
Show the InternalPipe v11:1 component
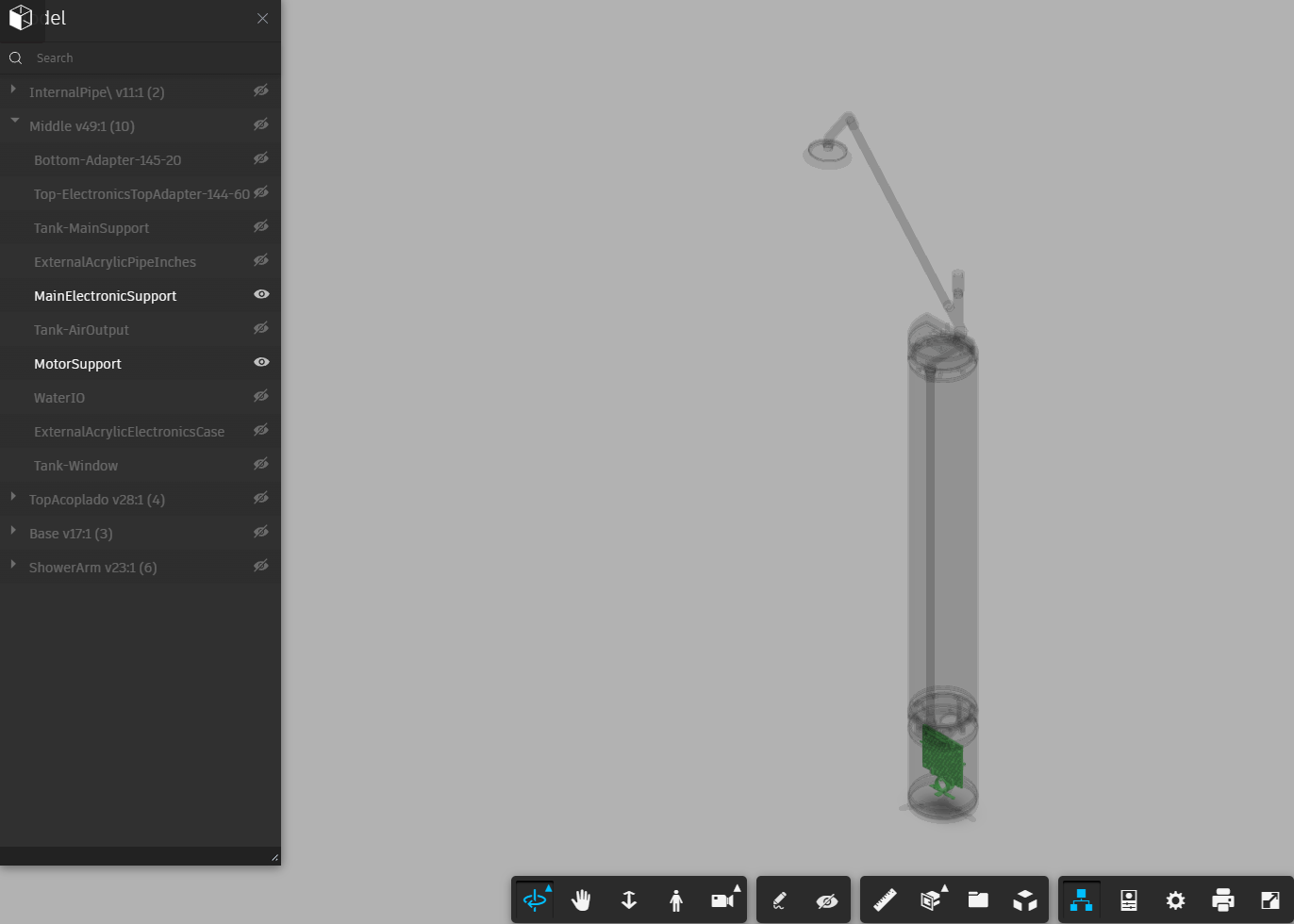click(261, 91)
